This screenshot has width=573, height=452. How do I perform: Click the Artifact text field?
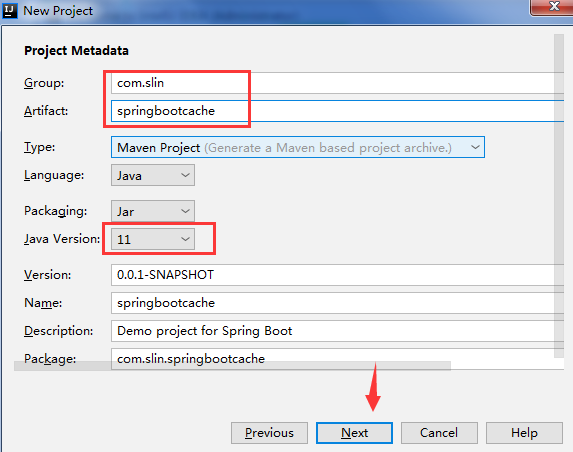[337, 111]
